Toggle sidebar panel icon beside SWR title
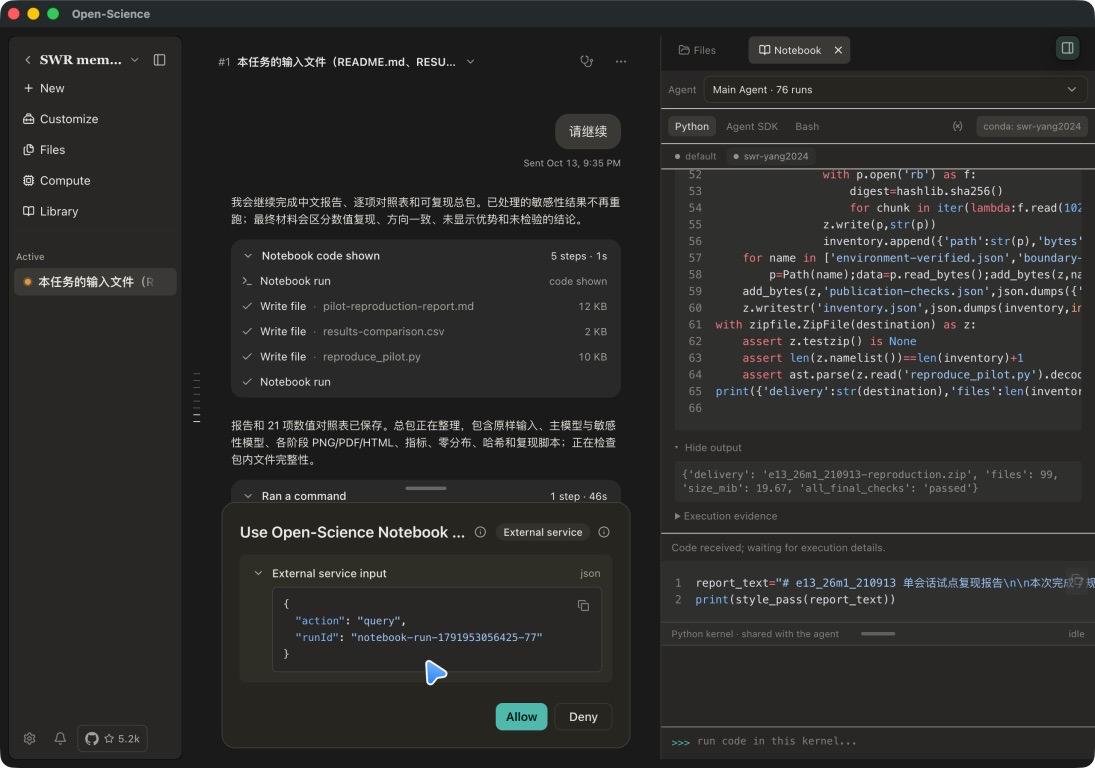Viewport: 1095px width, 768px height. click(x=159, y=60)
